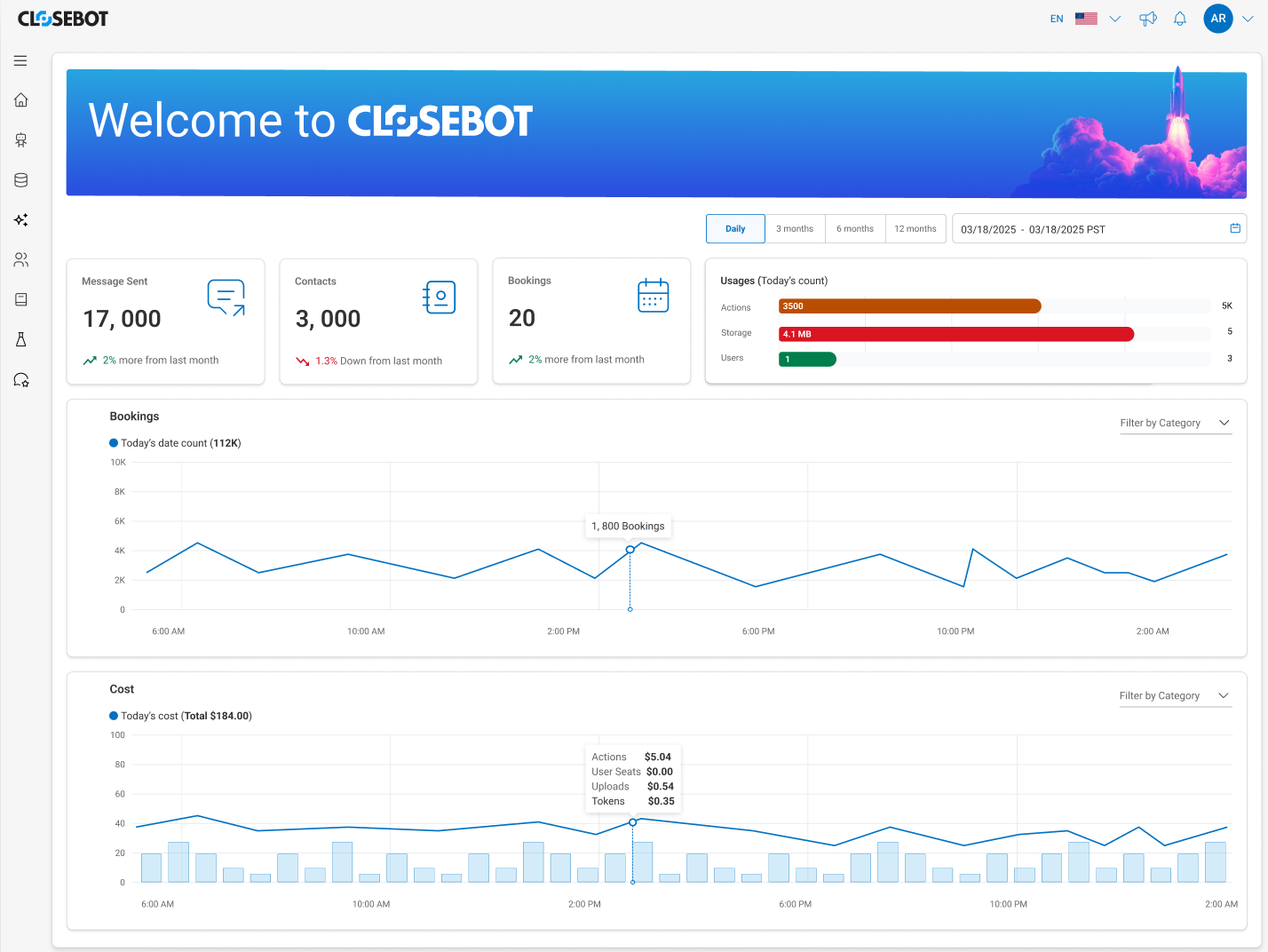Select the Daily range tab
The width and height of the screenshot is (1268, 952).
click(735, 228)
